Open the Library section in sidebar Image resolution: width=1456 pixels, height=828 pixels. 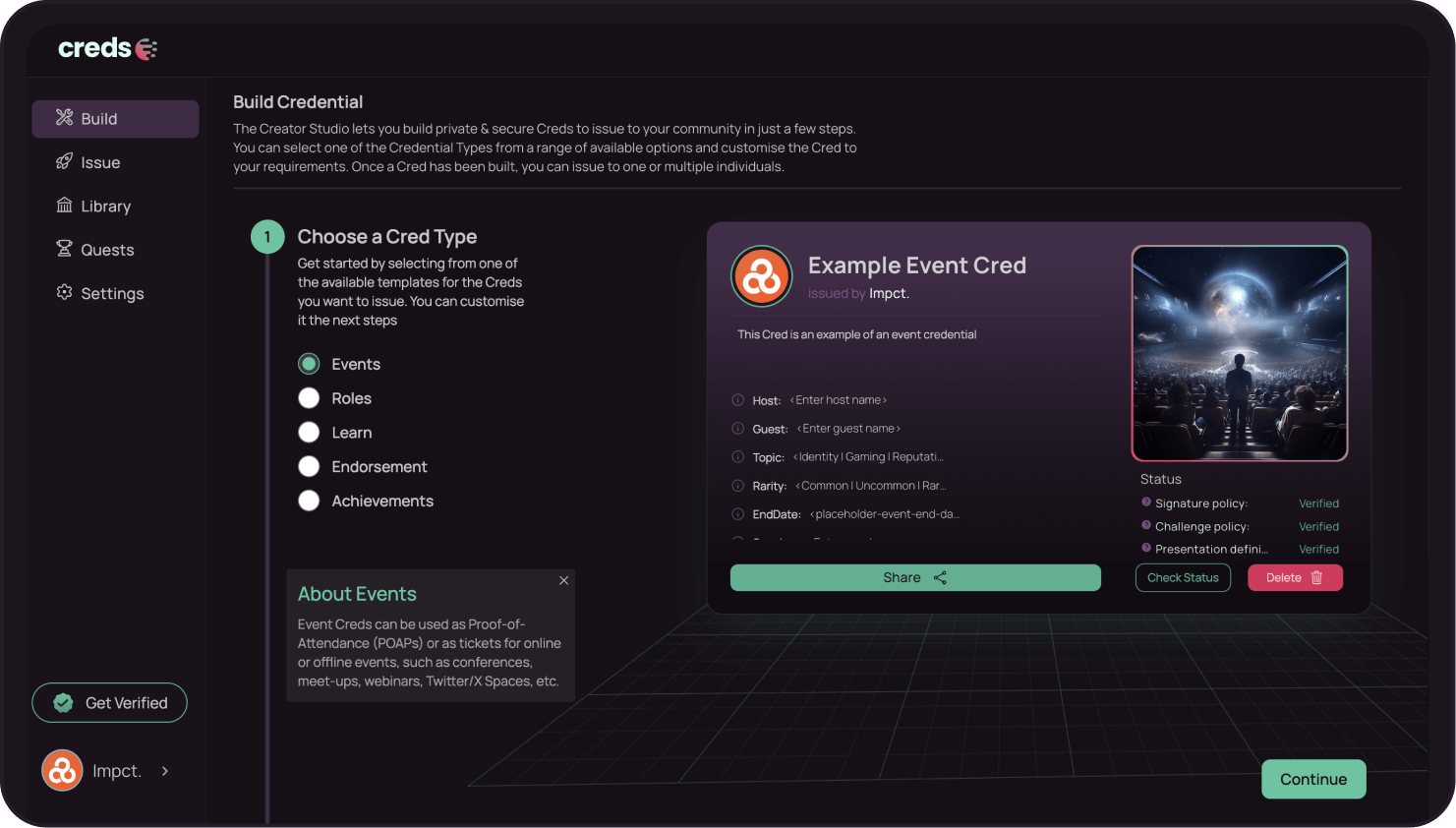[x=105, y=207]
